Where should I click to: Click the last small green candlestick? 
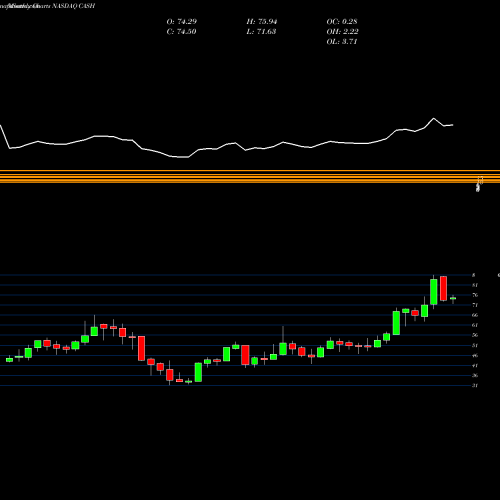[x=453, y=298]
